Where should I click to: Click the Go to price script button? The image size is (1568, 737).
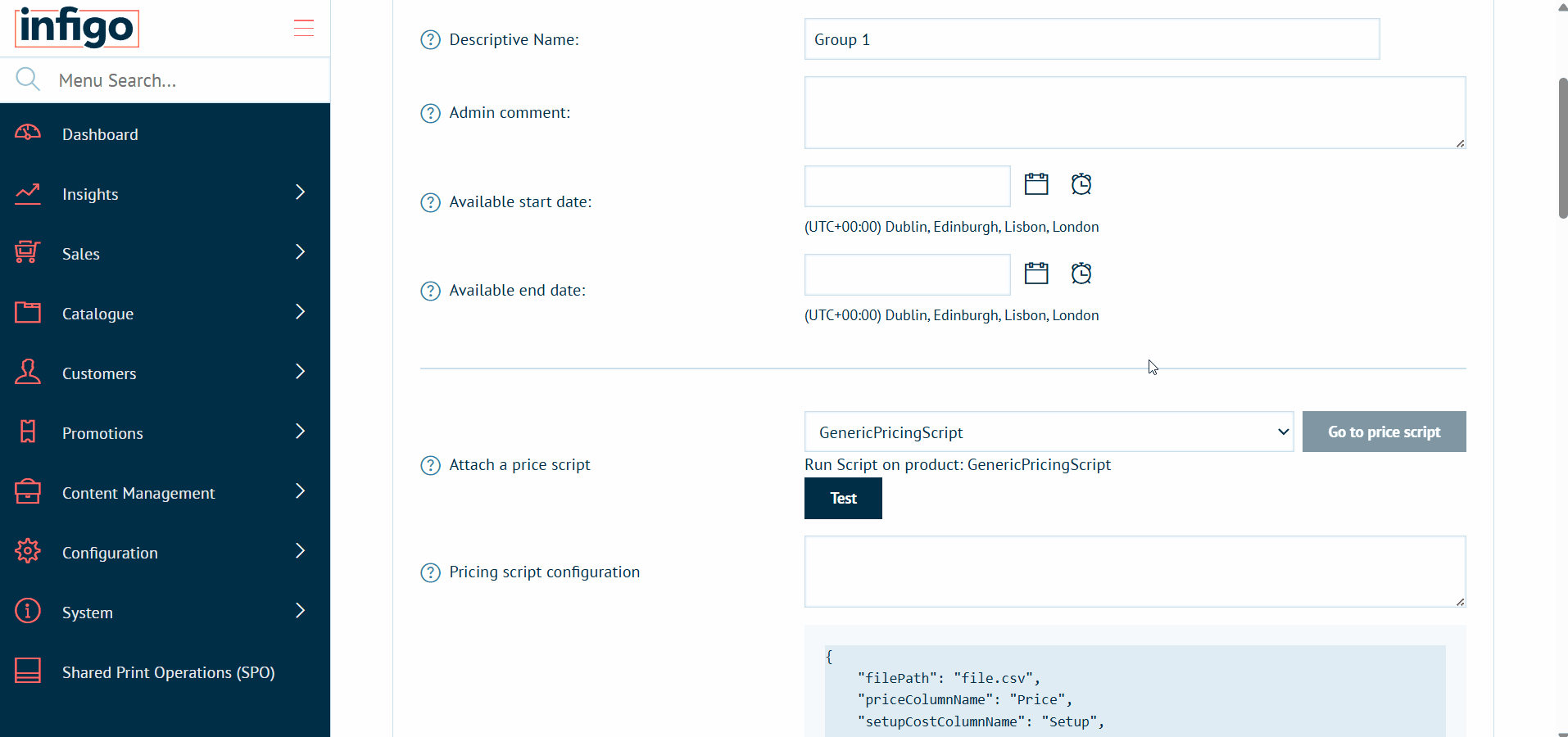[x=1384, y=432]
